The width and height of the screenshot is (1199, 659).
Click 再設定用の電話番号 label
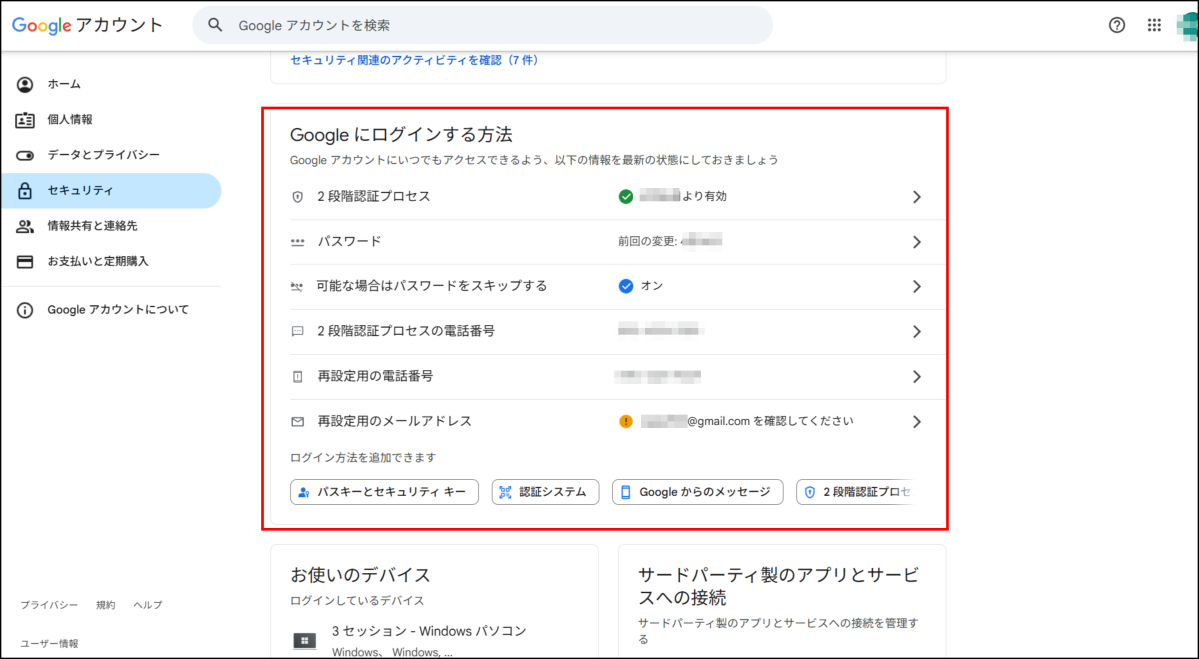click(375, 376)
